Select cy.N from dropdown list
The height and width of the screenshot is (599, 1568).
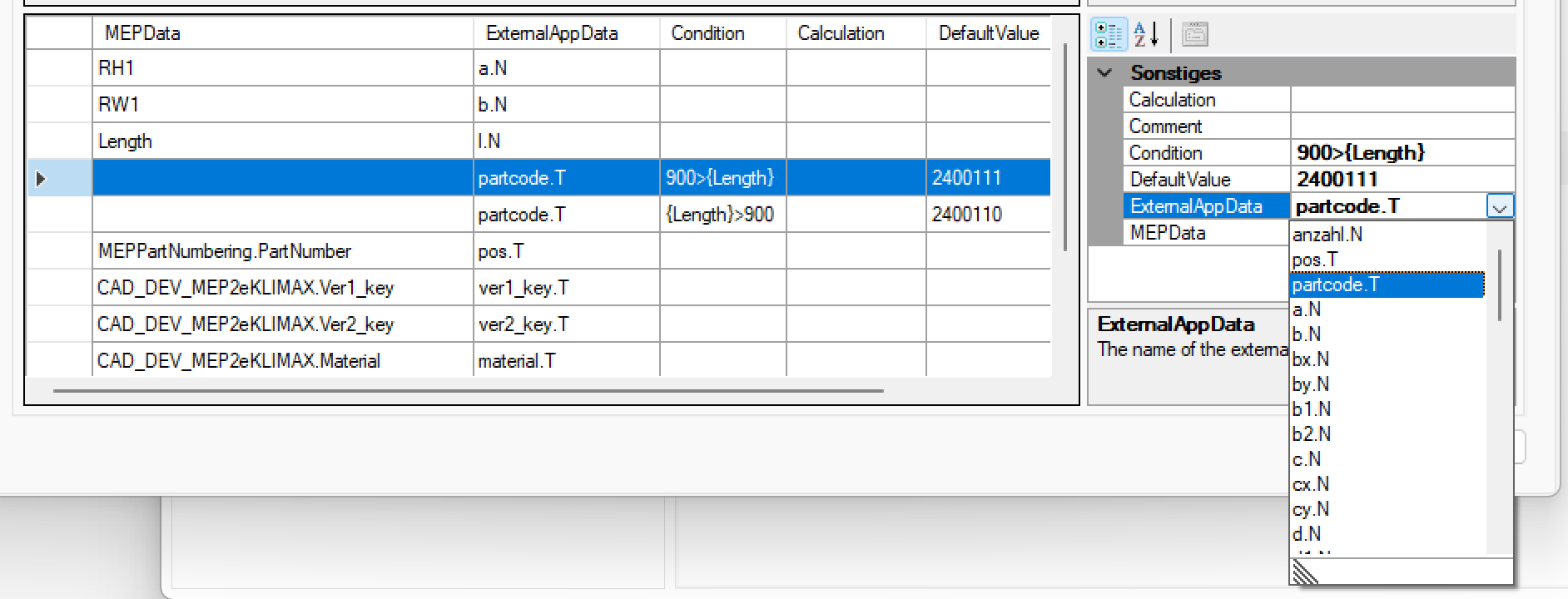coord(1387,509)
